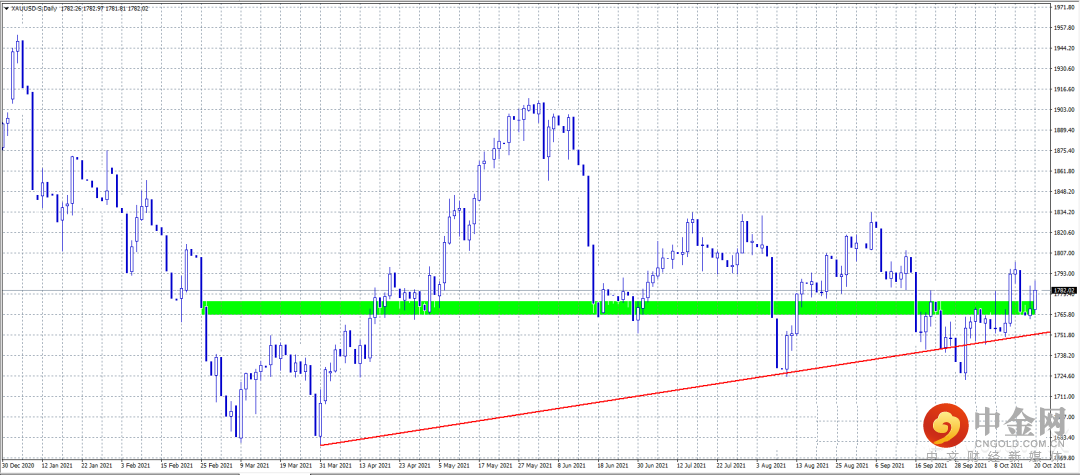Screen dimensions: 1080x475
Task: Click the 1971.80 price axis label
Action: point(1065,7)
